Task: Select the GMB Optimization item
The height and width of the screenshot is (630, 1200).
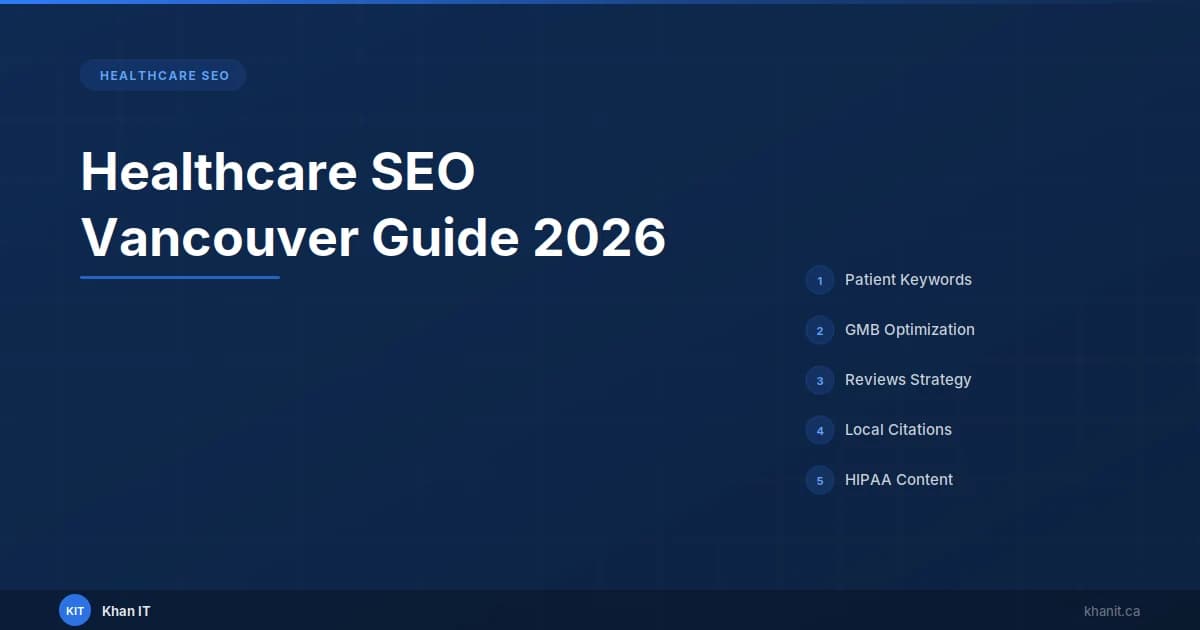Action: 910,330
